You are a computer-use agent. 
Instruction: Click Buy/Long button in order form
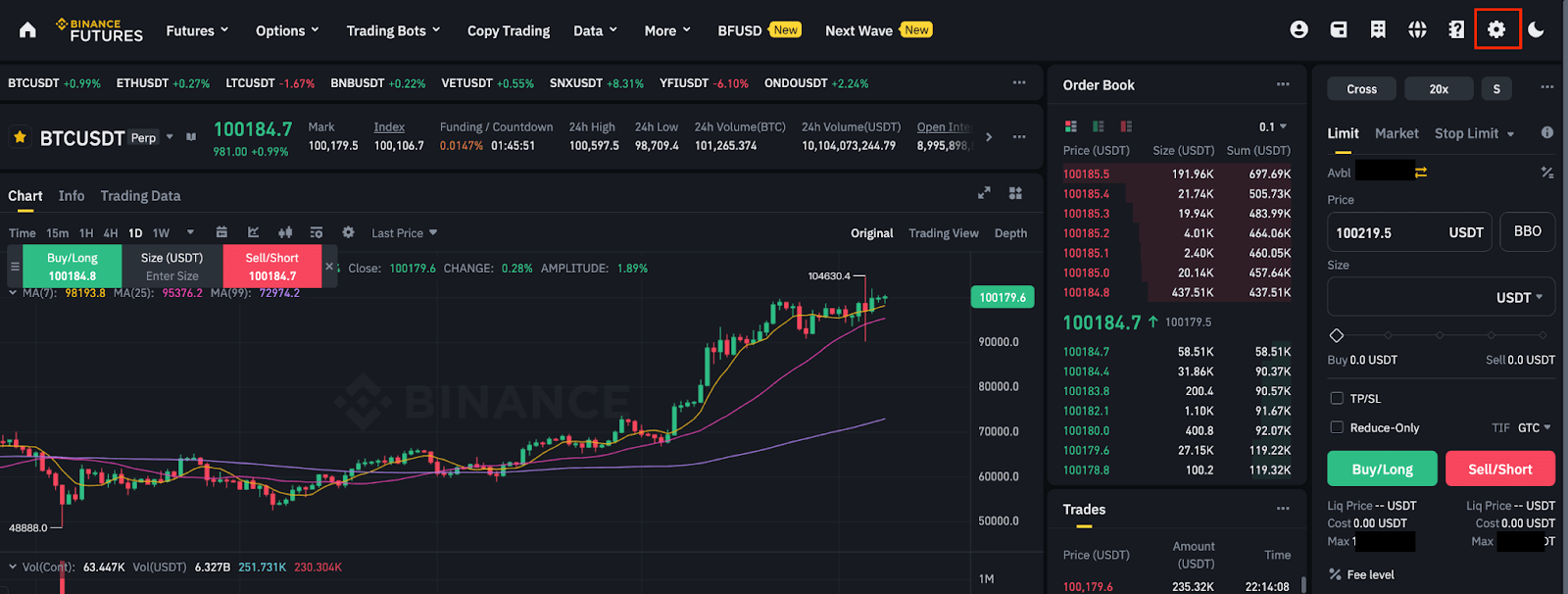tap(1382, 469)
